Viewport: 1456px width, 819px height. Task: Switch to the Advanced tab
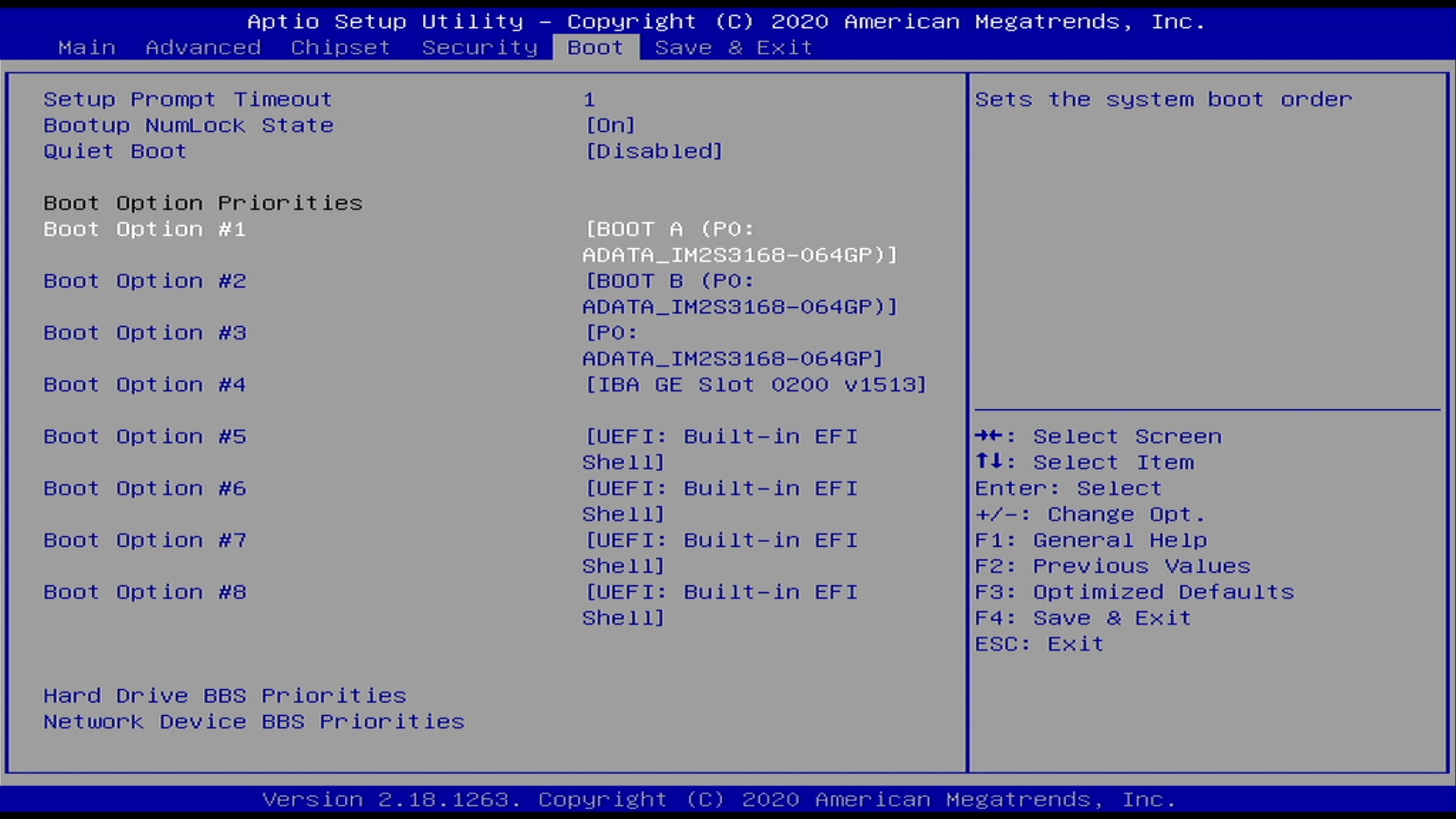coord(202,48)
